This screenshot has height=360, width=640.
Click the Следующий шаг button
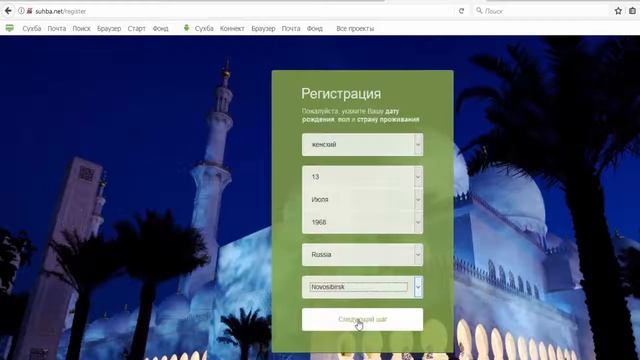point(362,320)
